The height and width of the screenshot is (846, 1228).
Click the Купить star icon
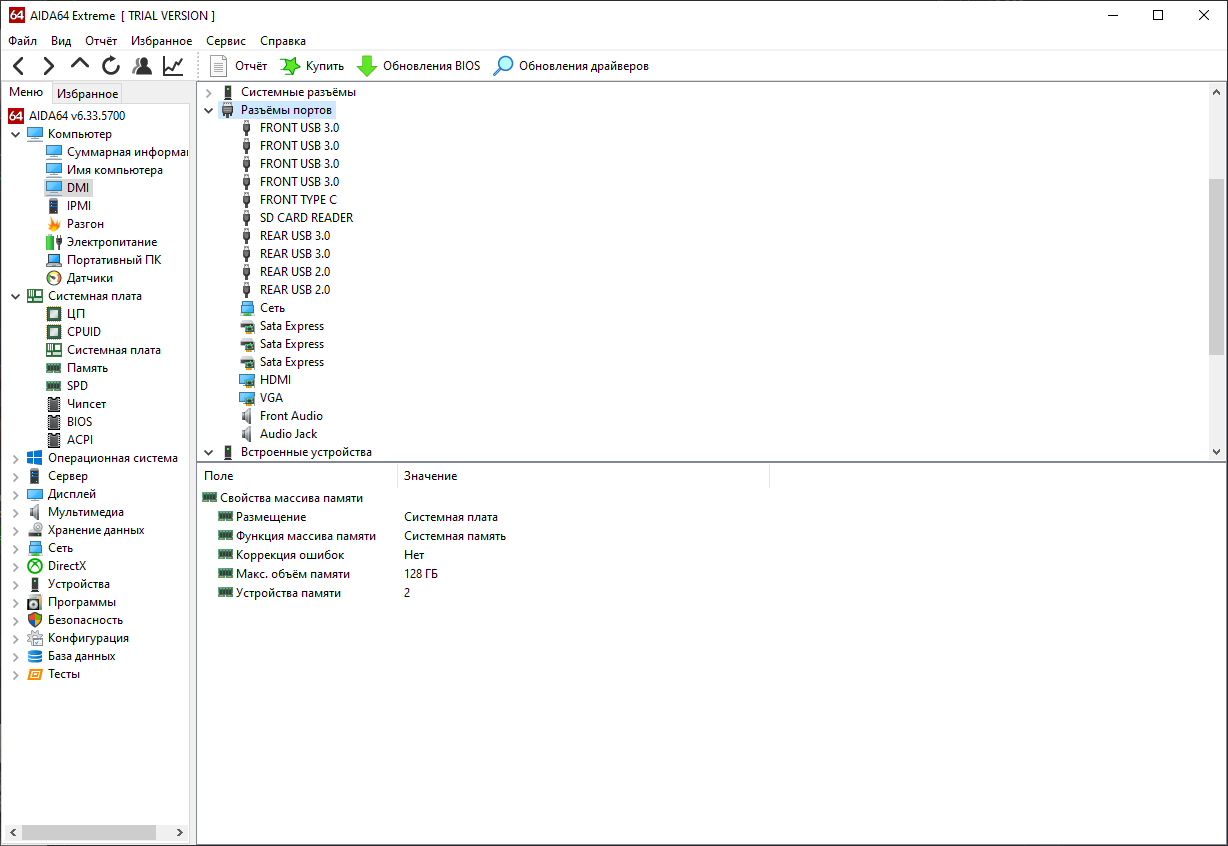pos(290,66)
